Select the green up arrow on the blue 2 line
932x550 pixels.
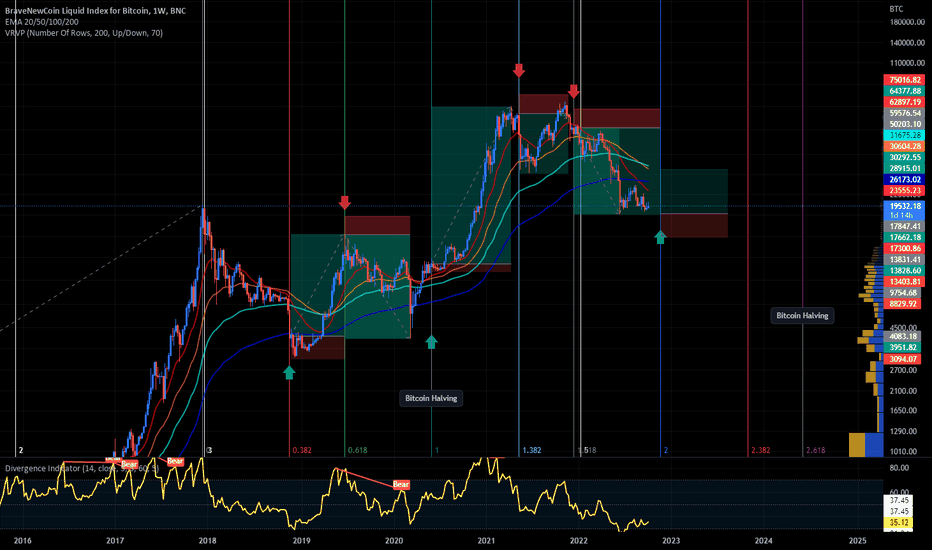click(660, 237)
